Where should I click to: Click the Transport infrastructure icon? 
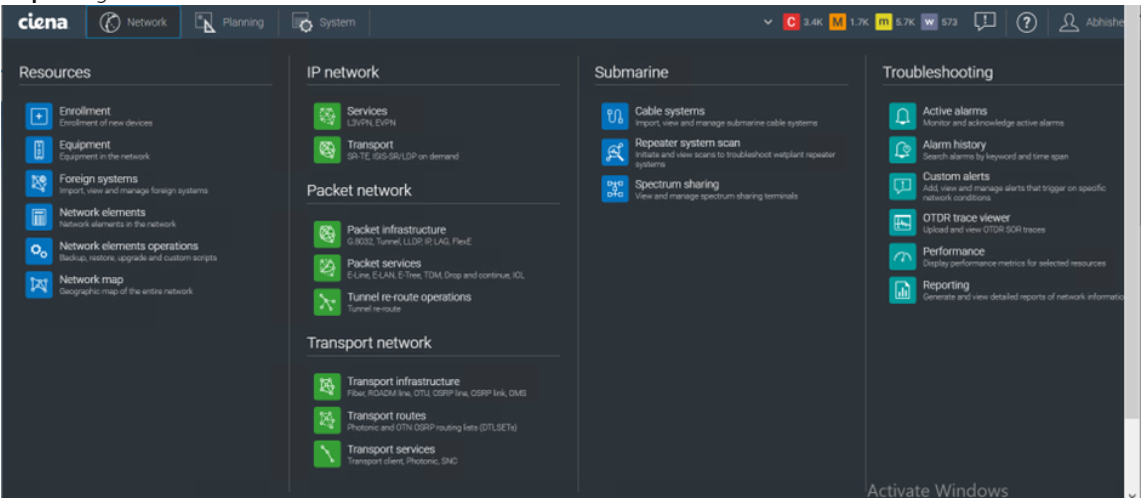[x=327, y=387]
